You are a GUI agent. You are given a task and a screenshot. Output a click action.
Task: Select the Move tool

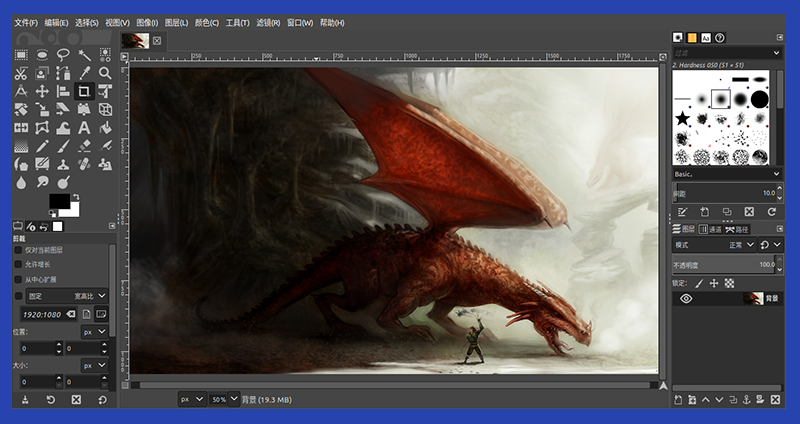(x=42, y=91)
